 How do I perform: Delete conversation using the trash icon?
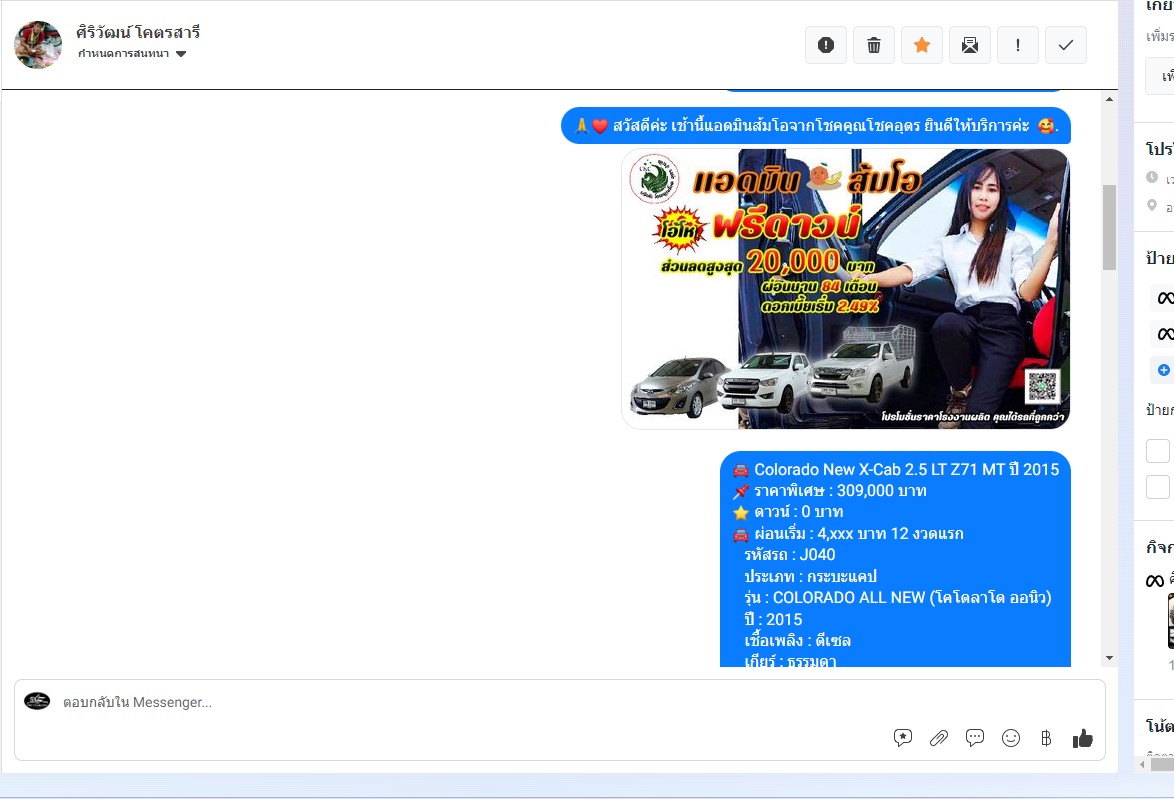pos(874,45)
